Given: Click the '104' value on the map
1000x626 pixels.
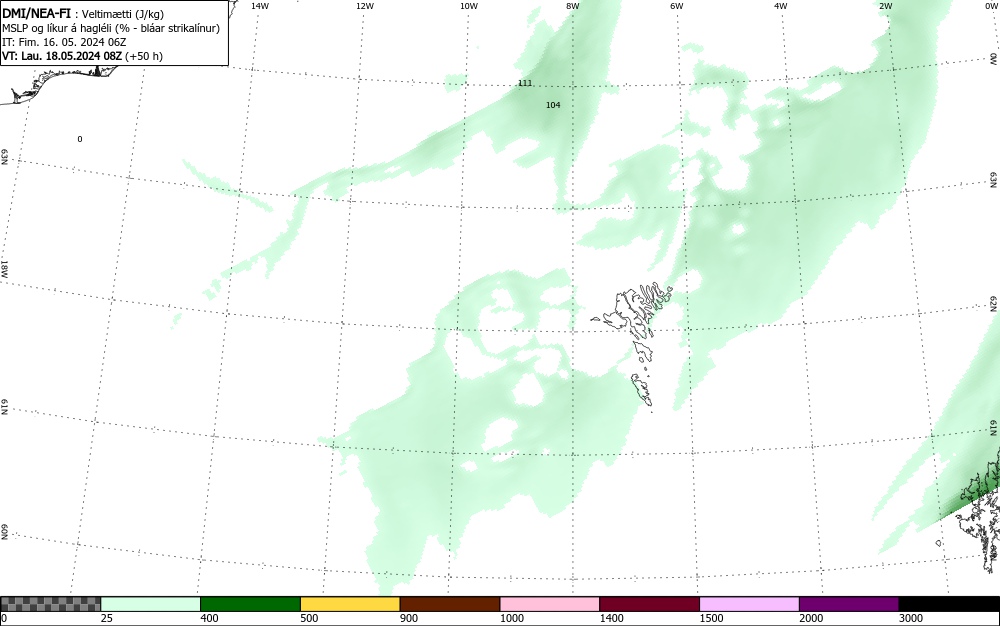Looking at the screenshot, I should [x=553, y=105].
